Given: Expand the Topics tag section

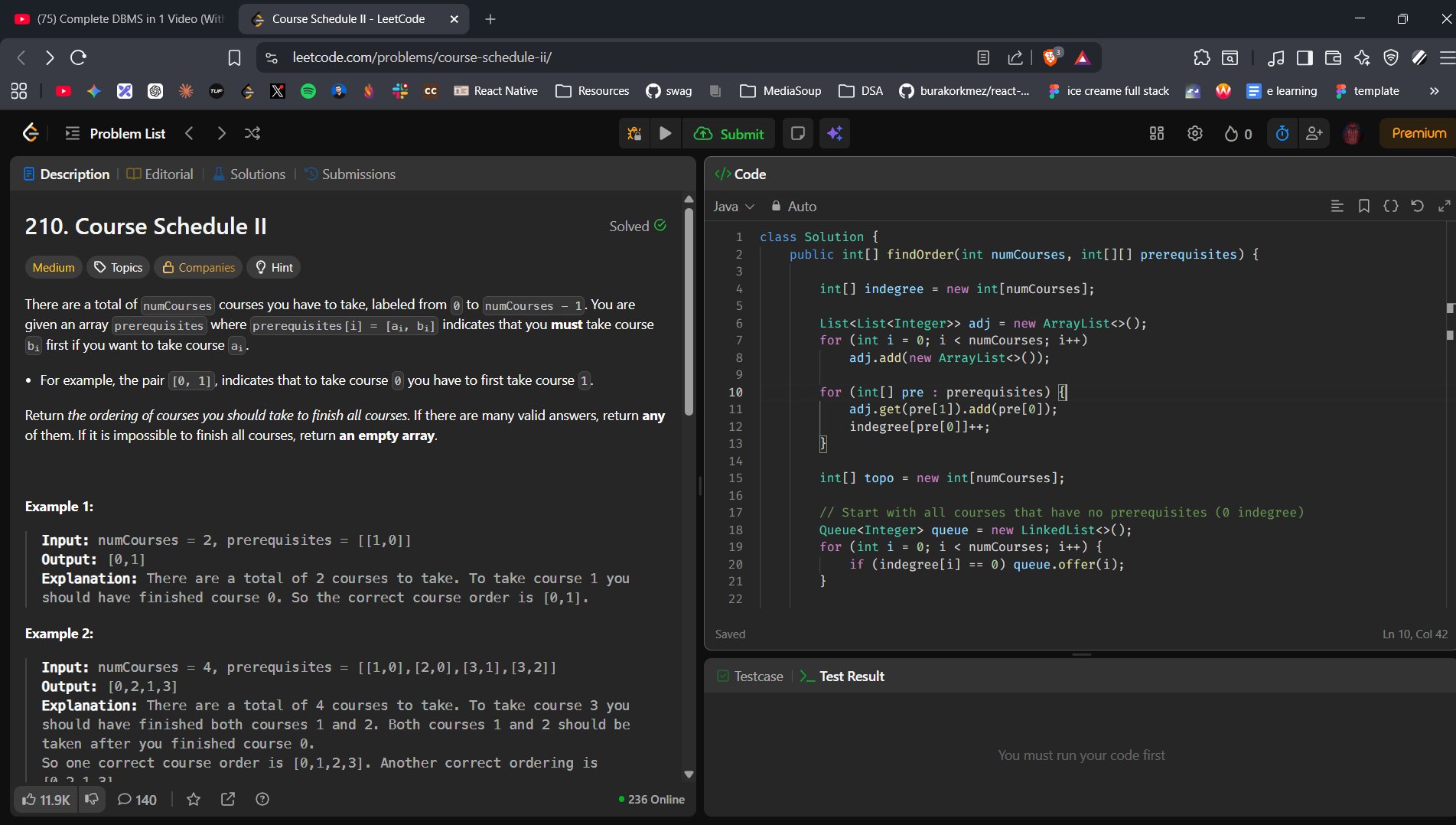Looking at the screenshot, I should [x=119, y=267].
